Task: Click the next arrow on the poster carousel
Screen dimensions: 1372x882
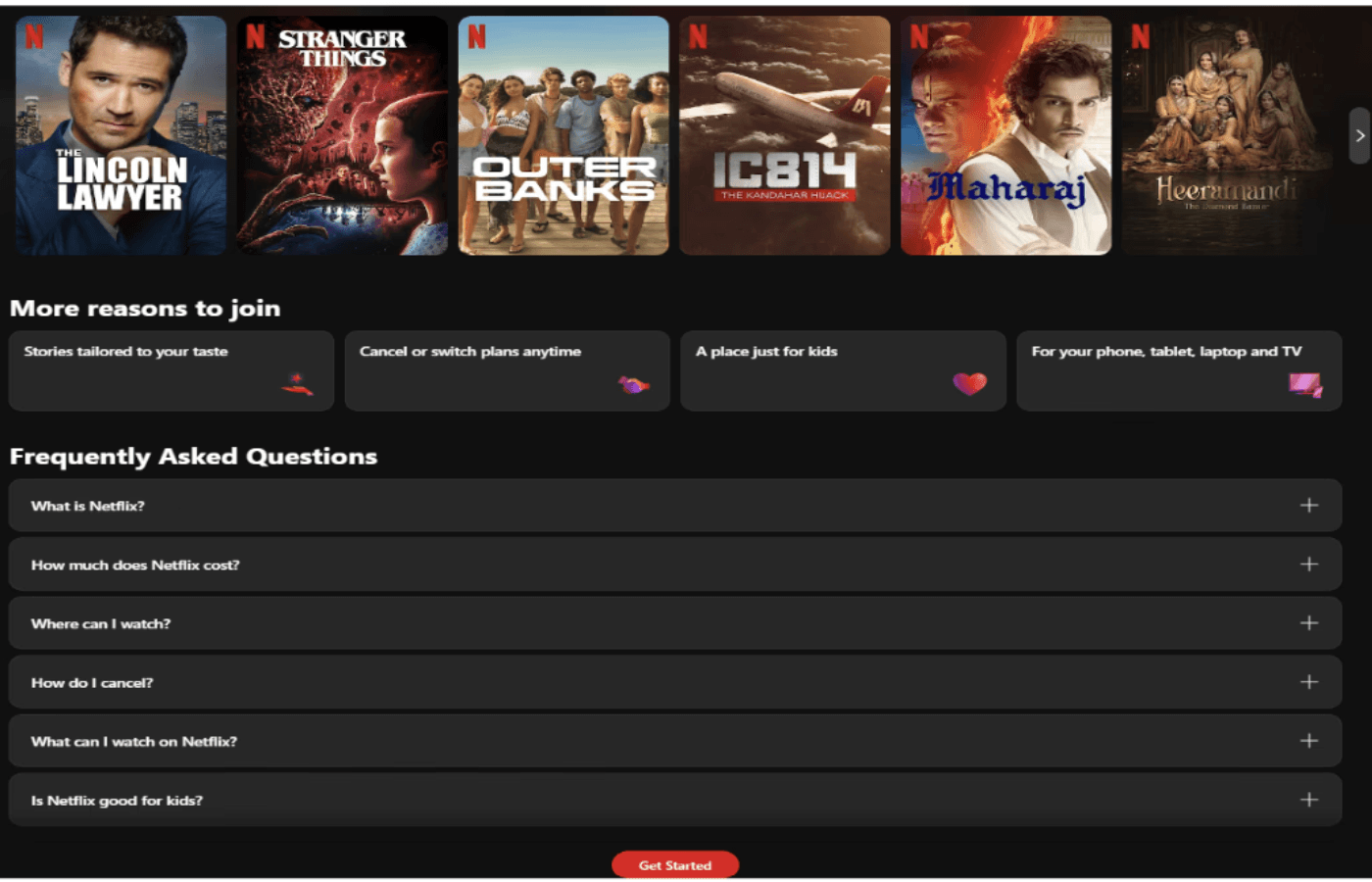Action: [x=1359, y=136]
